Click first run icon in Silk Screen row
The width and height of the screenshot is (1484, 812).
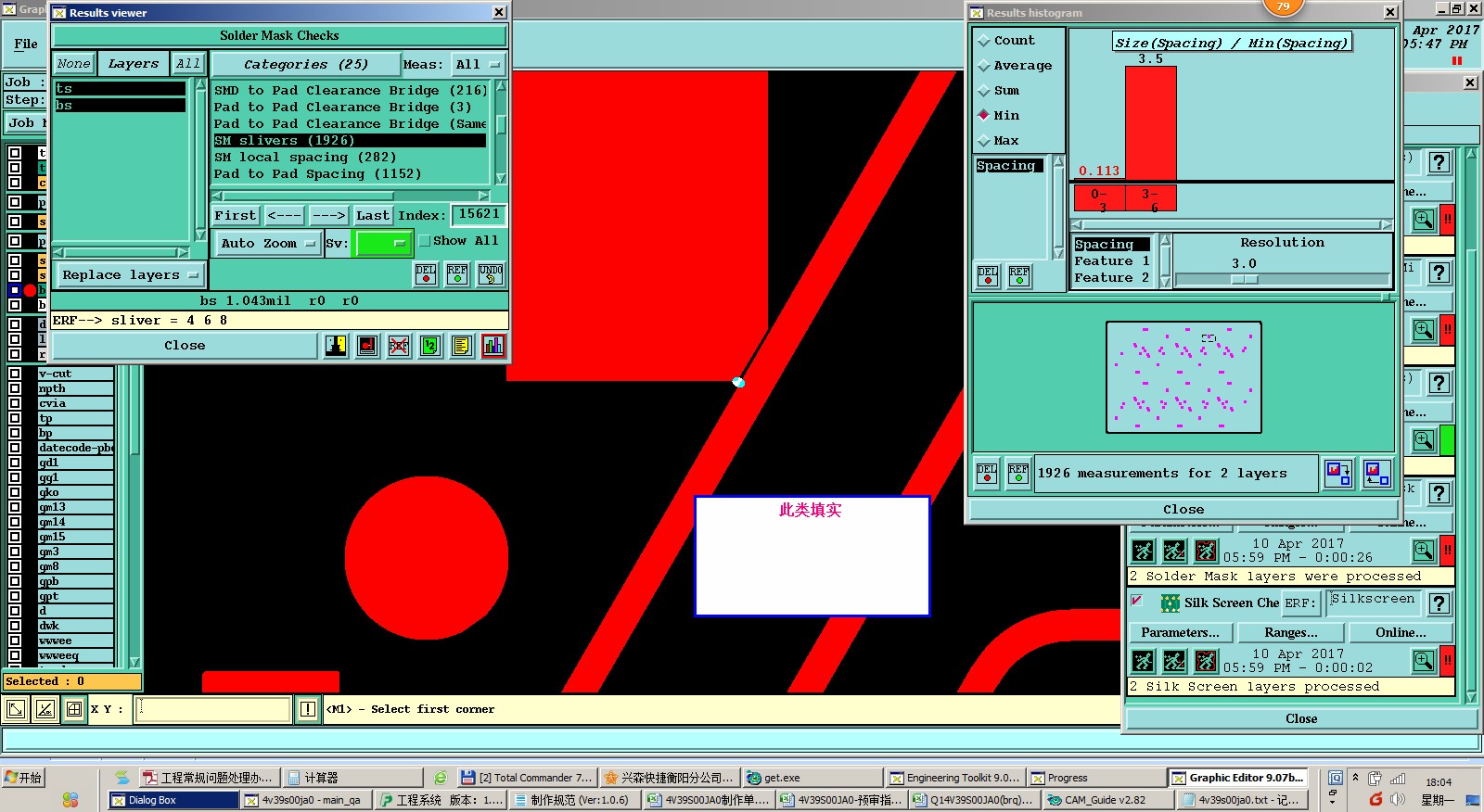click(x=1144, y=661)
